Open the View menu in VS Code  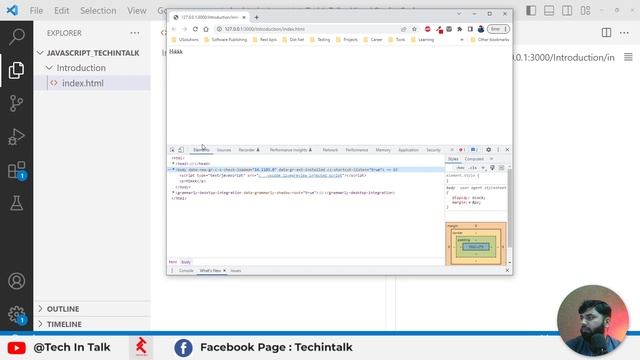(137, 11)
